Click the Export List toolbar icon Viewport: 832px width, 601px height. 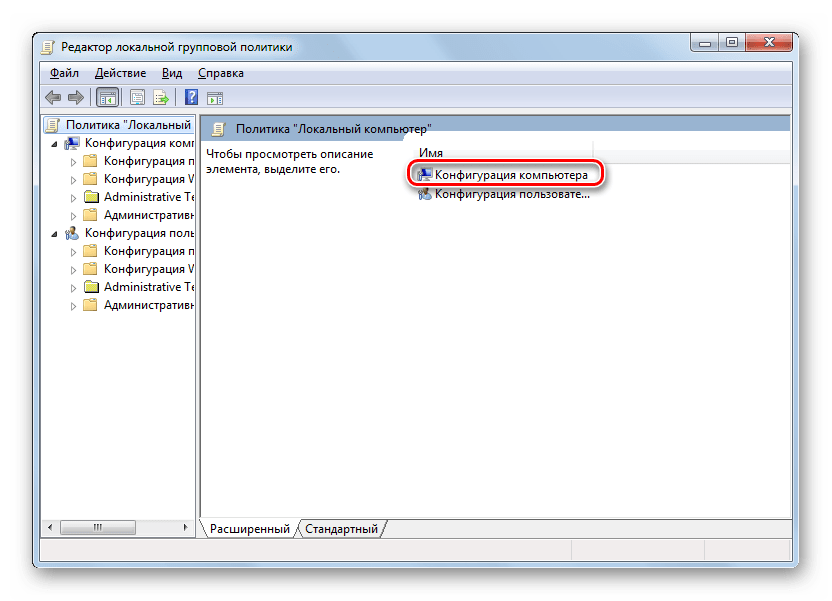pyautogui.click(x=161, y=98)
